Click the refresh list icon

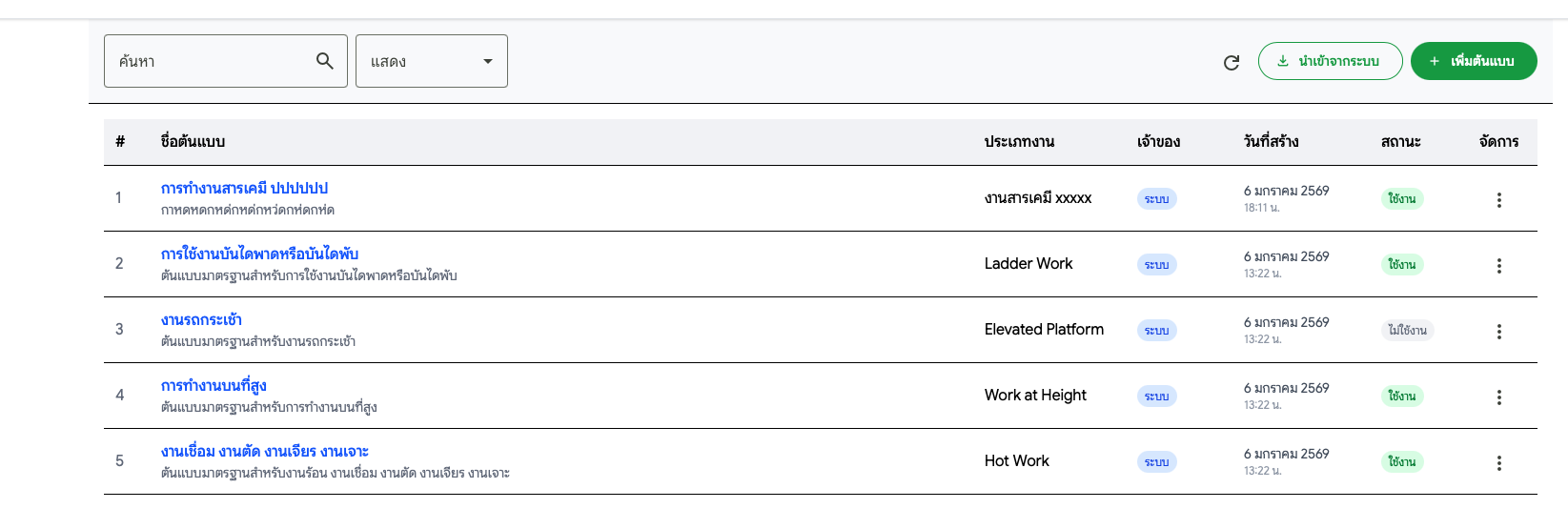pyautogui.click(x=1232, y=63)
